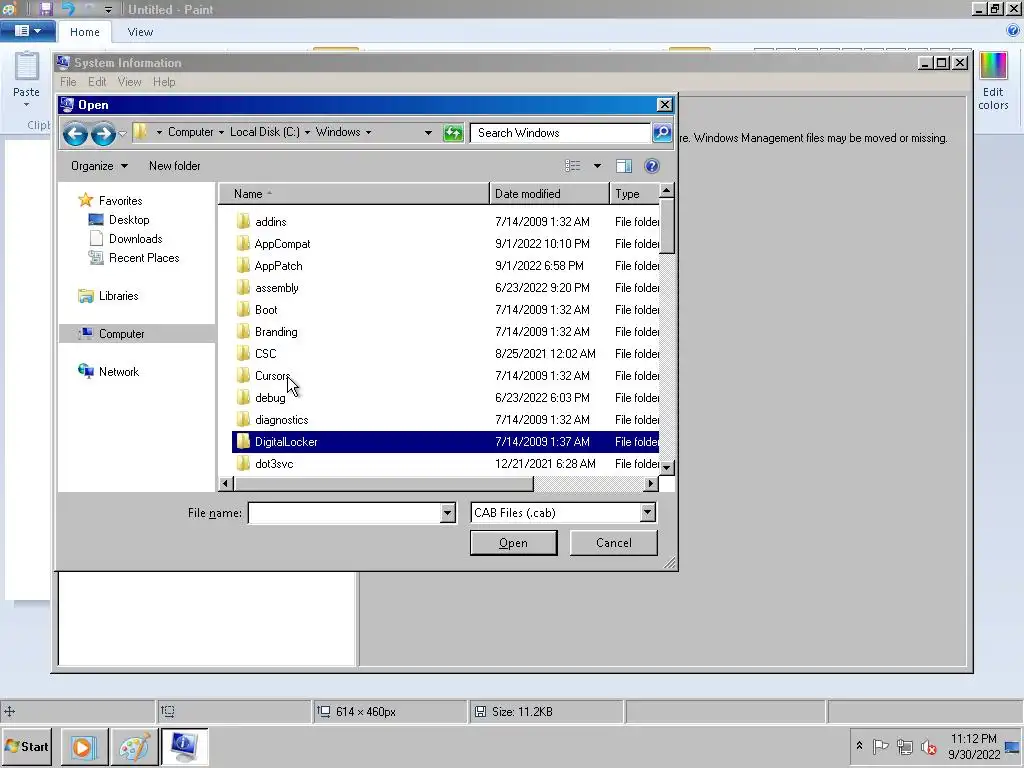Open the View menu in System Information
This screenshot has height=768, width=1024.
(129, 82)
